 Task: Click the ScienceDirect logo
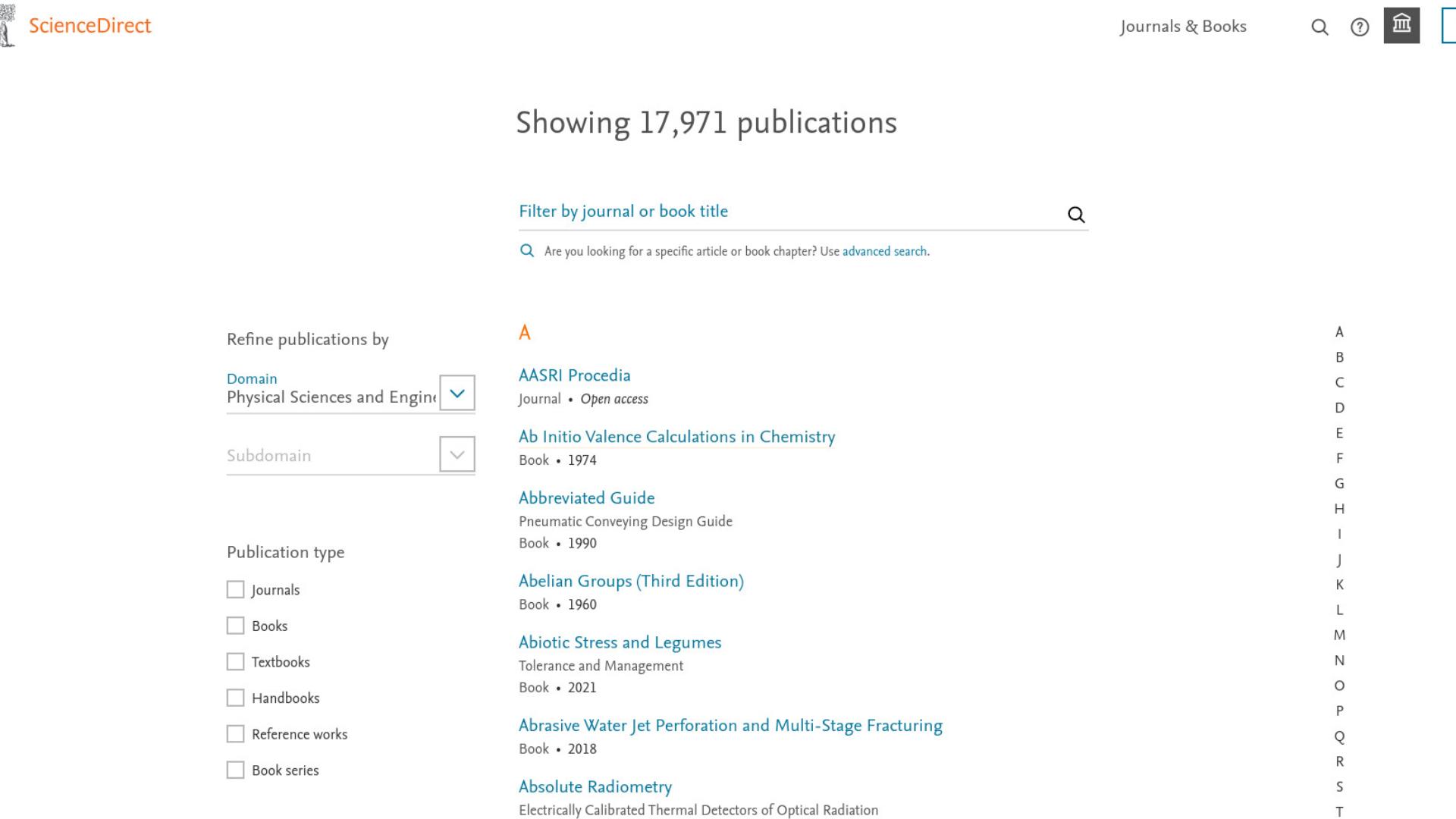89,26
